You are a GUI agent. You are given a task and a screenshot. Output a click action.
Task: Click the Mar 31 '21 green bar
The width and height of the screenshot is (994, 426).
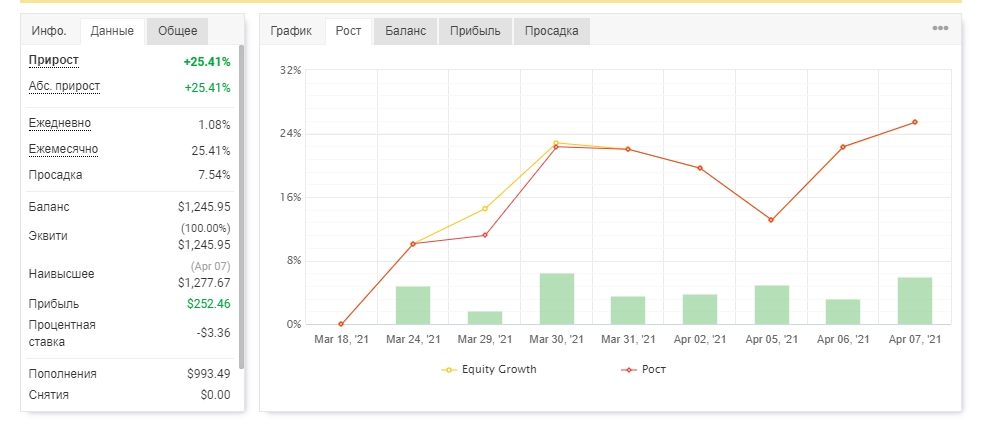(628, 311)
